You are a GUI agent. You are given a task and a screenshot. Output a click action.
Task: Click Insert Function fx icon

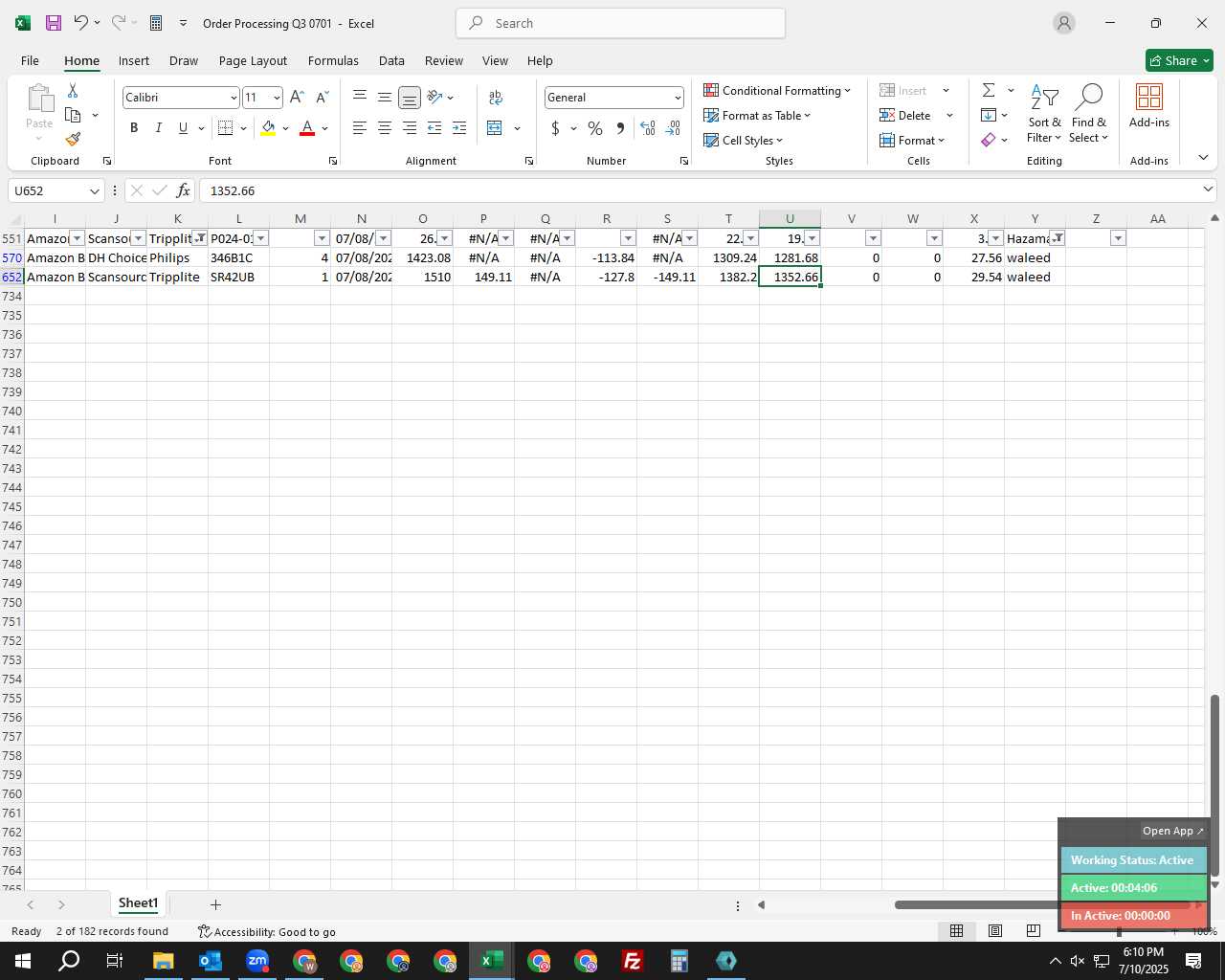click(183, 190)
